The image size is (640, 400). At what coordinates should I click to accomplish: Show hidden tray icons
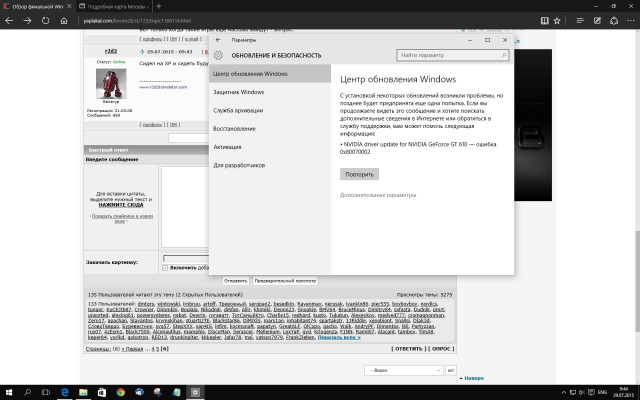coord(564,392)
